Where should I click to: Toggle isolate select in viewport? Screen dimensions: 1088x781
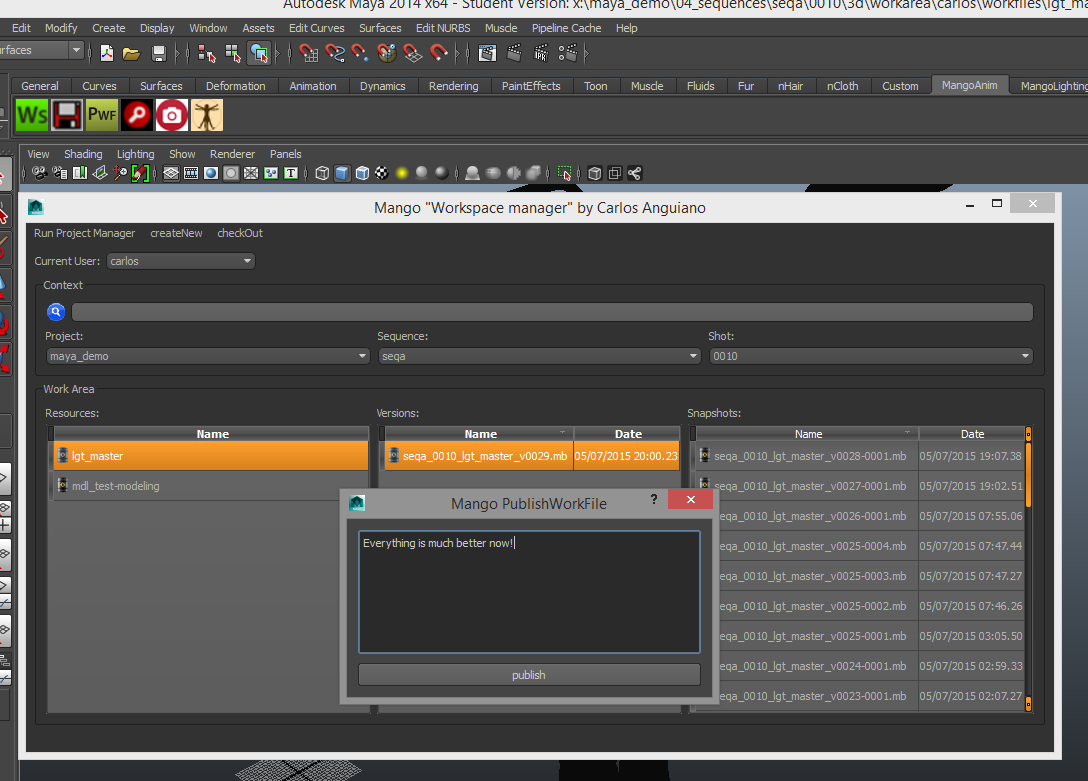564,173
